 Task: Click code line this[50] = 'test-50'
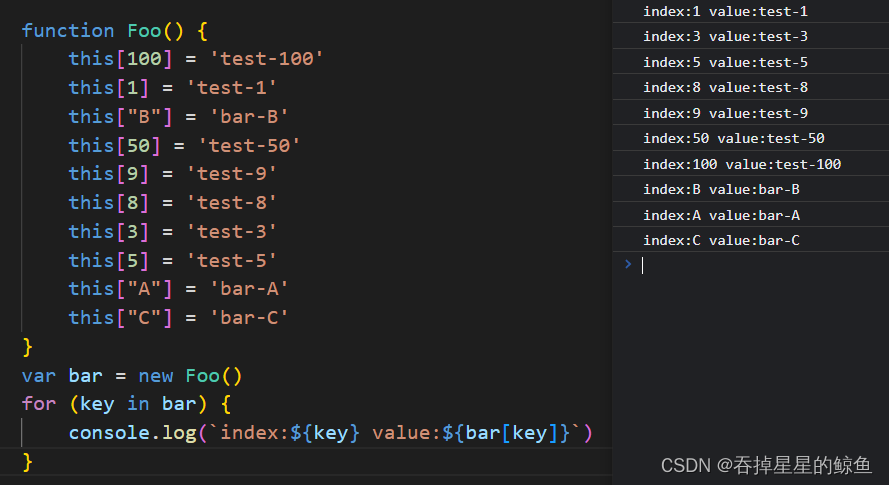(x=184, y=145)
